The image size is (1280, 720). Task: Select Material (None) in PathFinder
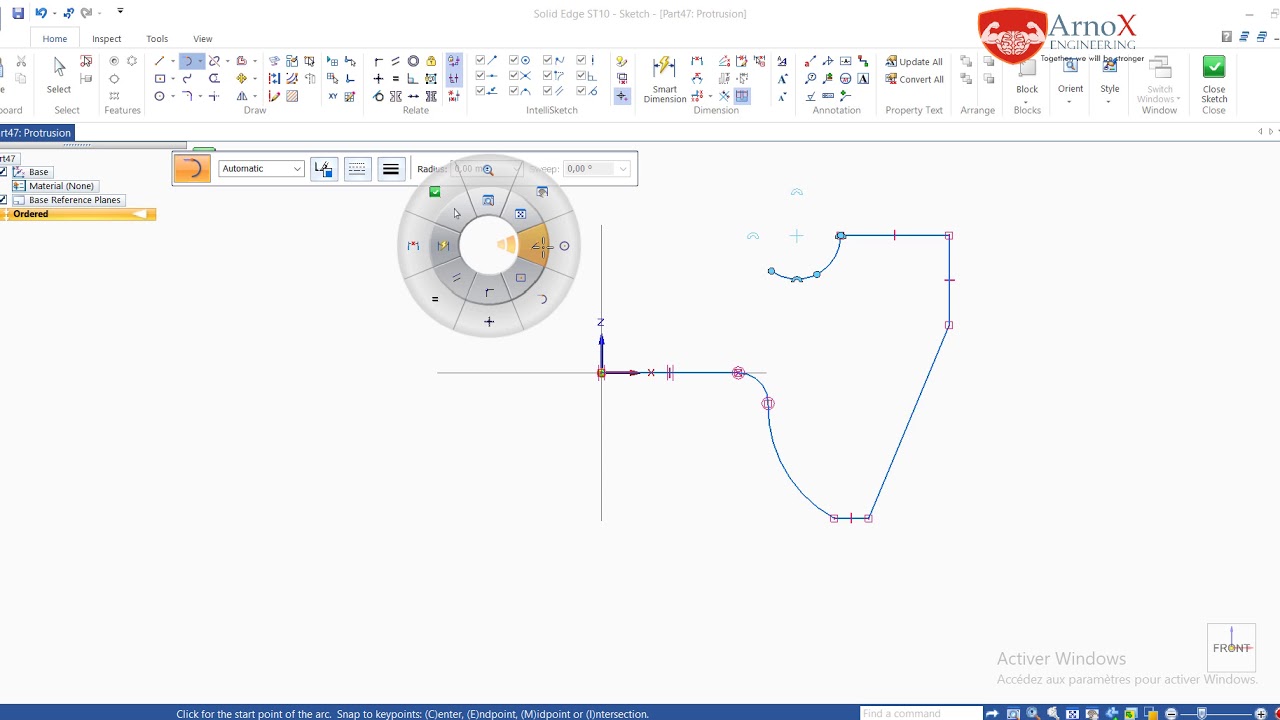(54, 186)
